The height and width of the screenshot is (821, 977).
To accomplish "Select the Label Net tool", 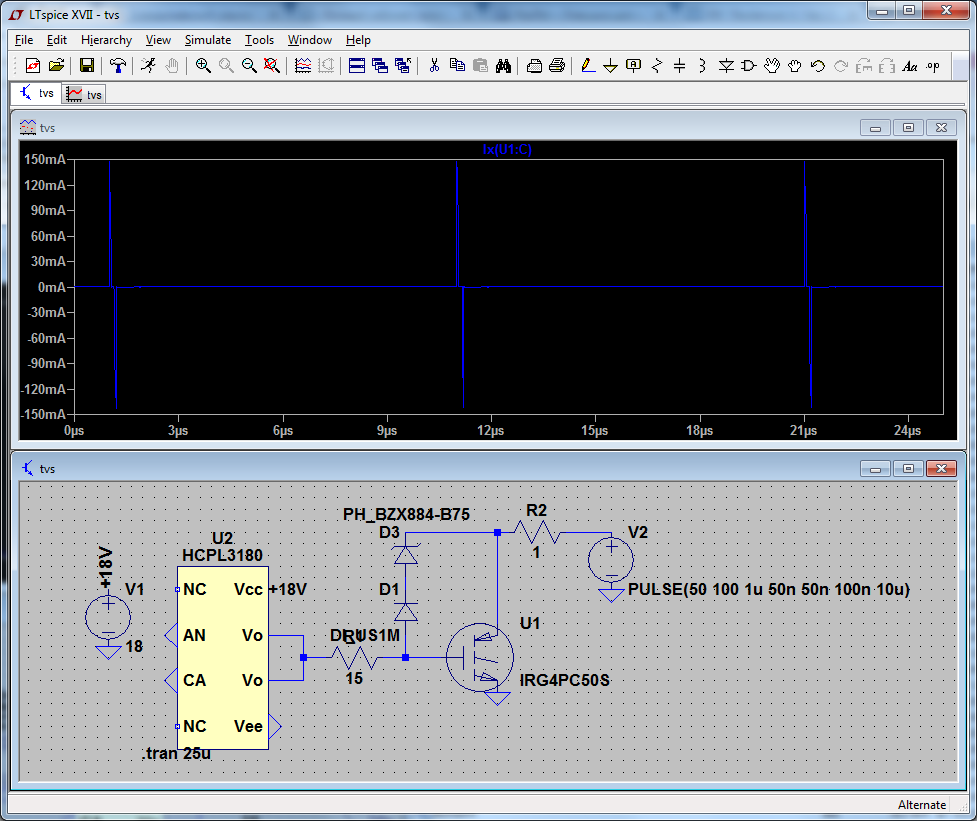I will (633, 66).
